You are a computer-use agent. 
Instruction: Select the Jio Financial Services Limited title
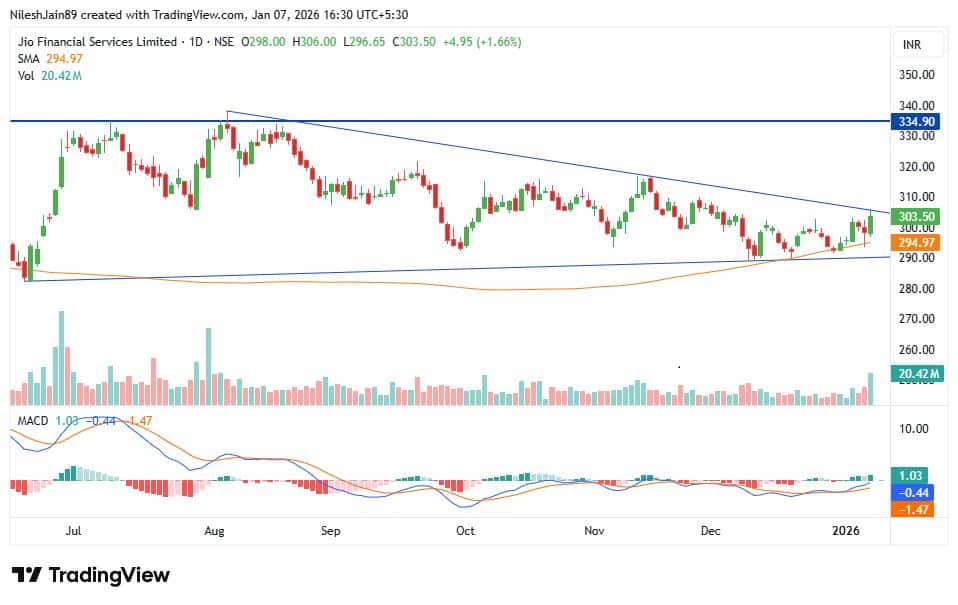pos(97,42)
